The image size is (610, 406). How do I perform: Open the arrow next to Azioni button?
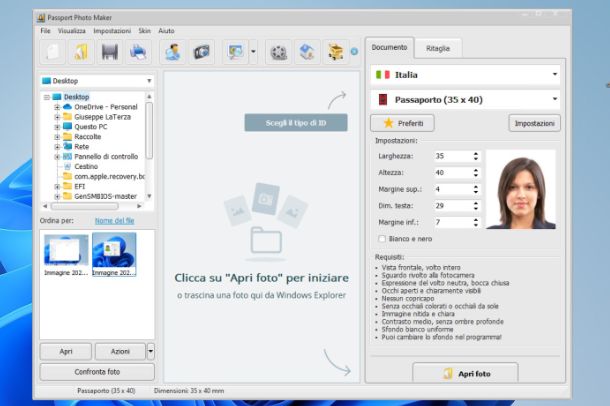[x=151, y=352]
